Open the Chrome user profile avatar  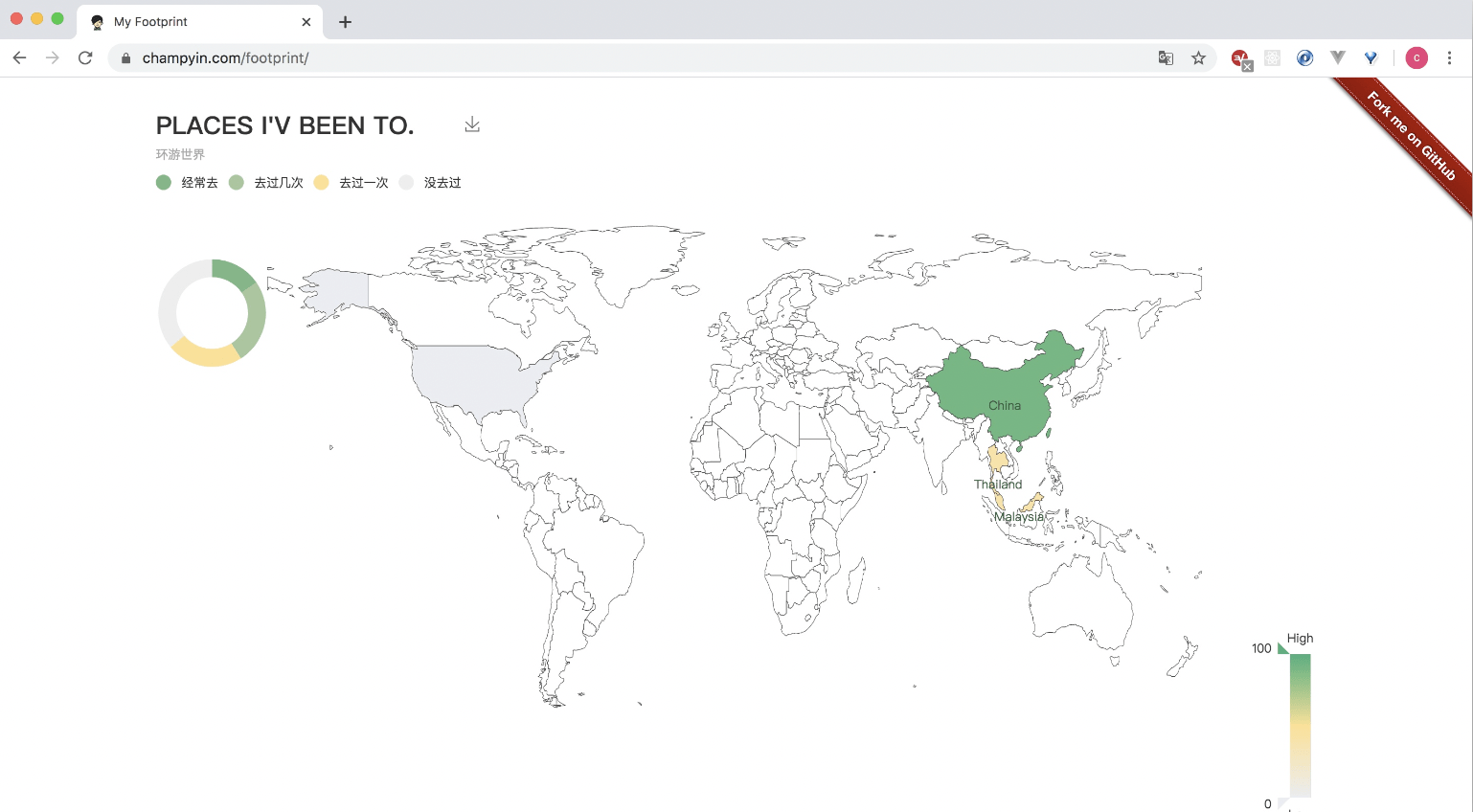point(1416,57)
